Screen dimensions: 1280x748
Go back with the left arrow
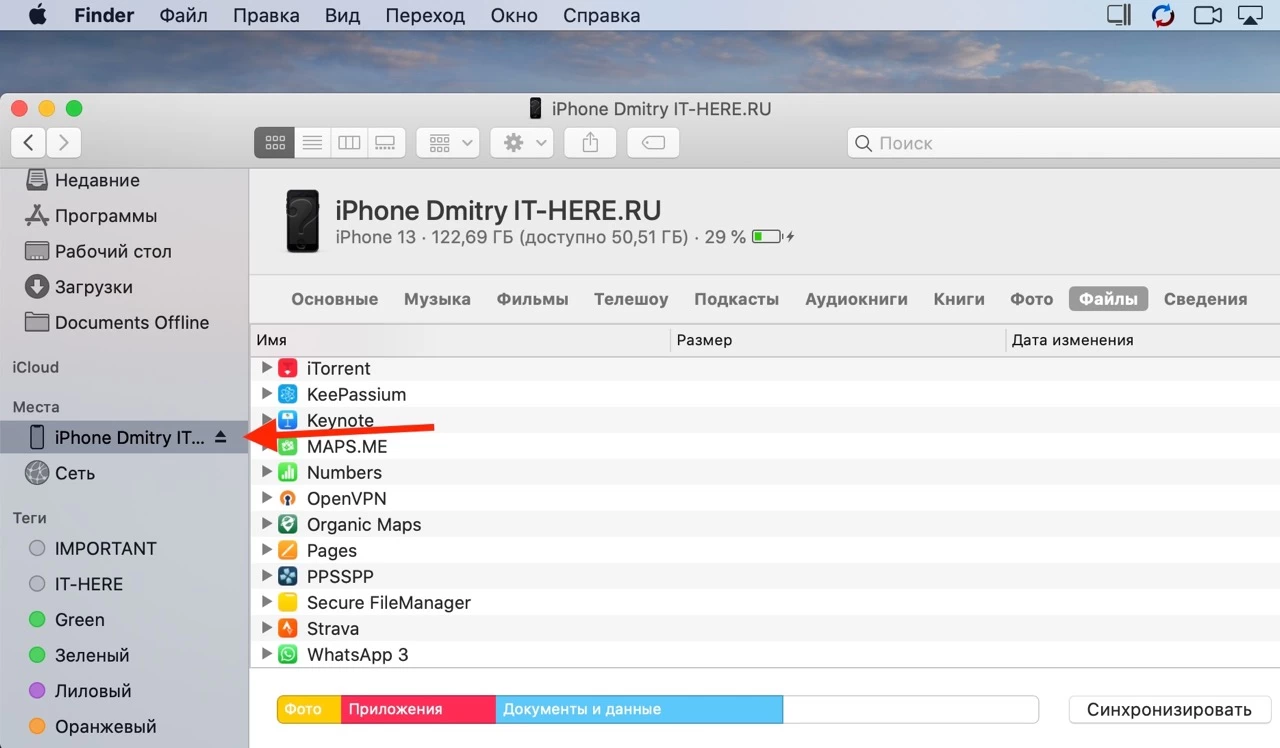pyautogui.click(x=29, y=143)
